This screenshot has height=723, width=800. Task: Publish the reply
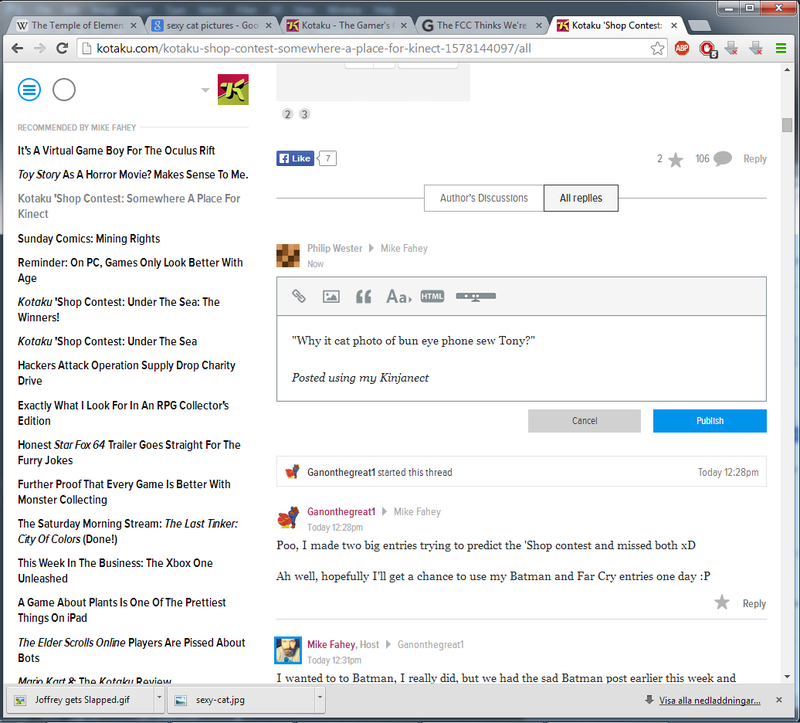tap(710, 421)
